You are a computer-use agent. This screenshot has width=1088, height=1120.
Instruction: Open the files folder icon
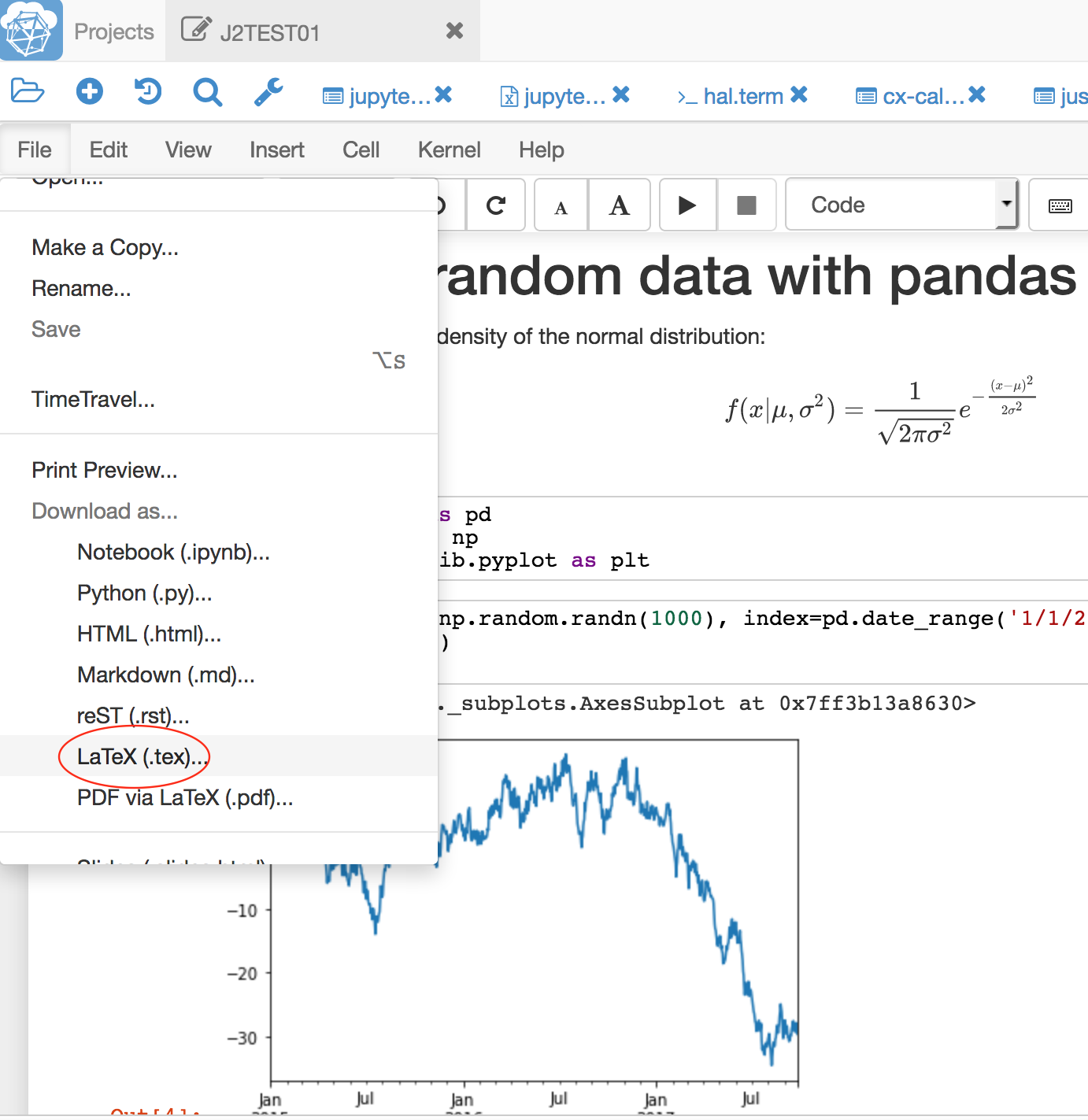[x=28, y=92]
